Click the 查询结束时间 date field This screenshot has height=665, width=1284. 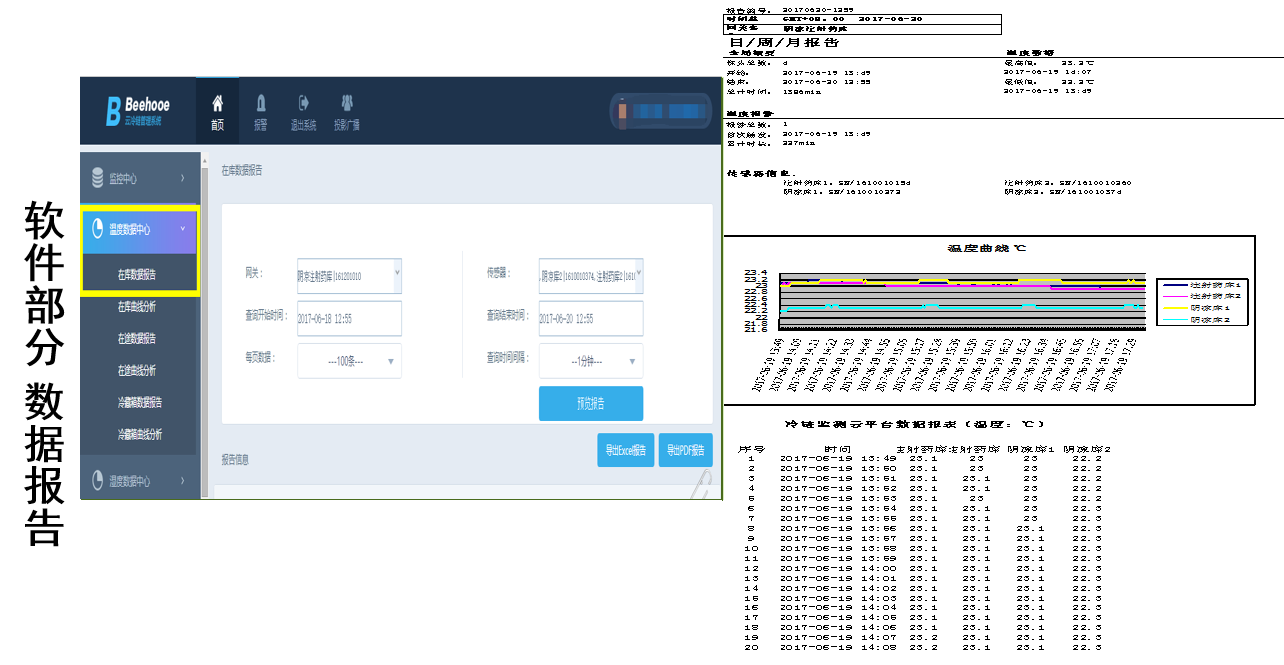point(591,319)
